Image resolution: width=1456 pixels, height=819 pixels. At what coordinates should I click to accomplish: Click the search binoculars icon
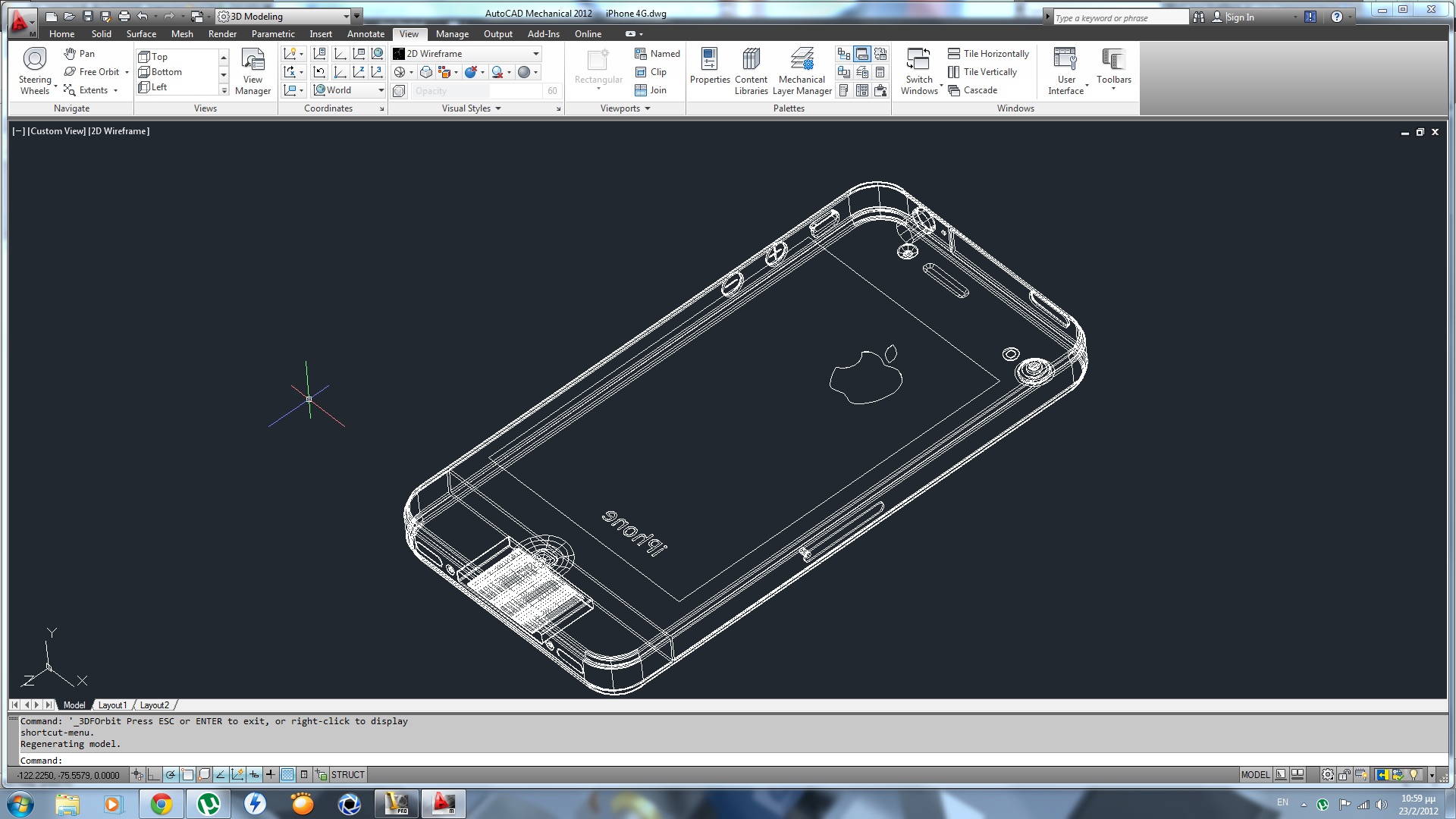(x=1199, y=17)
